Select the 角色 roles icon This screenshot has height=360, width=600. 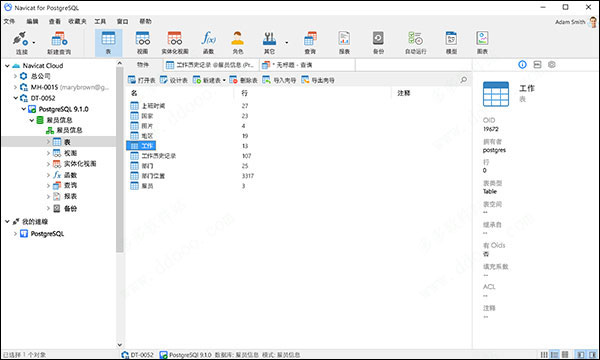tap(238, 43)
